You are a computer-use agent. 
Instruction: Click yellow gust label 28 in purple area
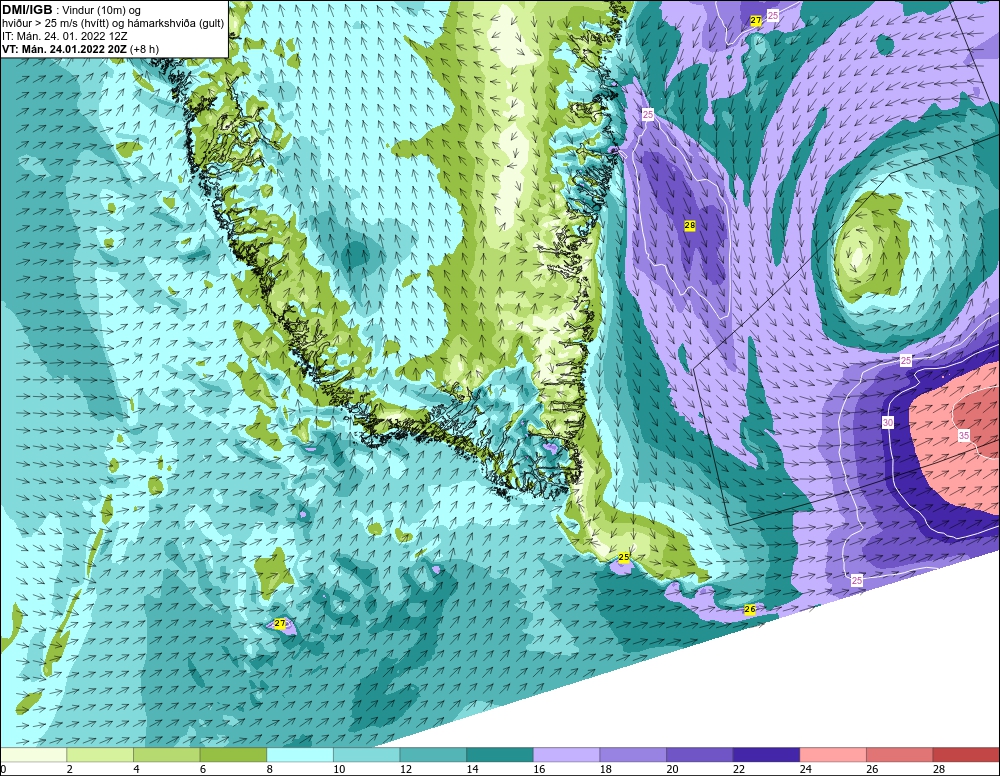pyautogui.click(x=689, y=225)
